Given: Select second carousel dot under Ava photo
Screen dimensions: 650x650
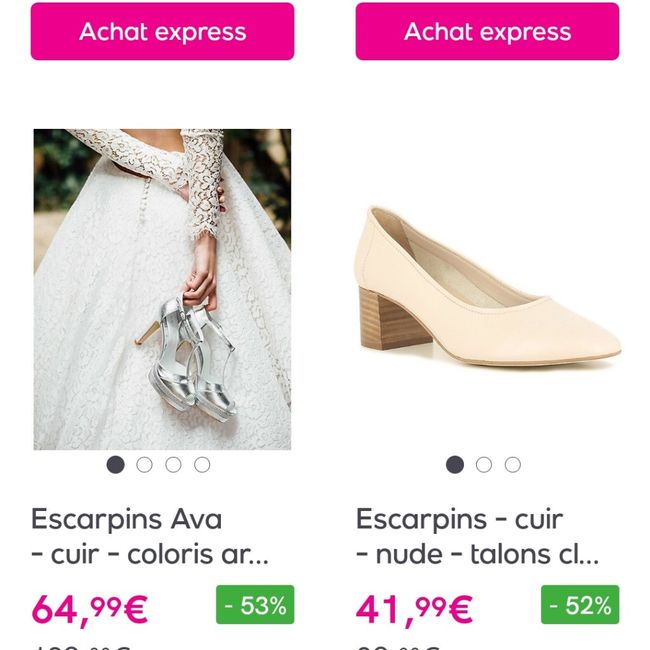Looking at the screenshot, I should click(145, 464).
